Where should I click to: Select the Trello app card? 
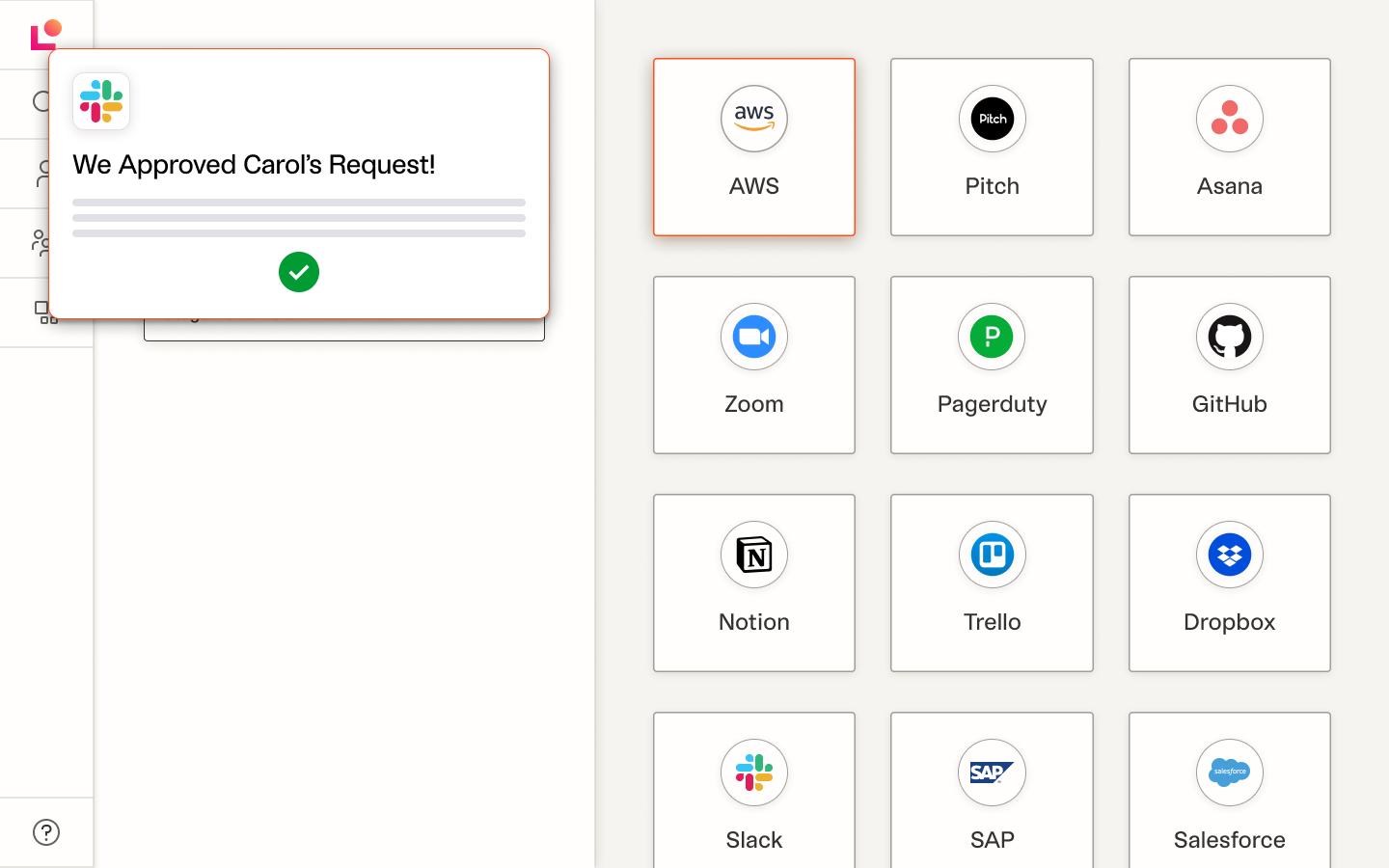coord(992,583)
